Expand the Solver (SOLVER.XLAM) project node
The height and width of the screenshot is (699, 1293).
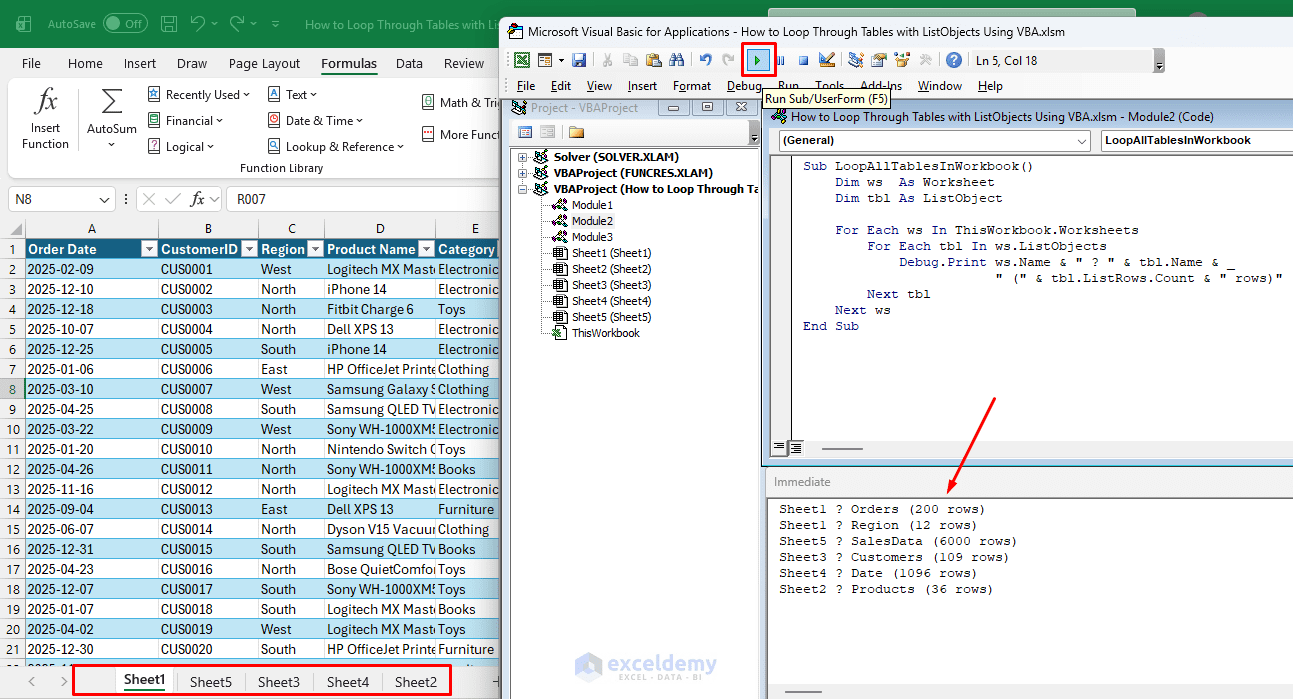522,157
